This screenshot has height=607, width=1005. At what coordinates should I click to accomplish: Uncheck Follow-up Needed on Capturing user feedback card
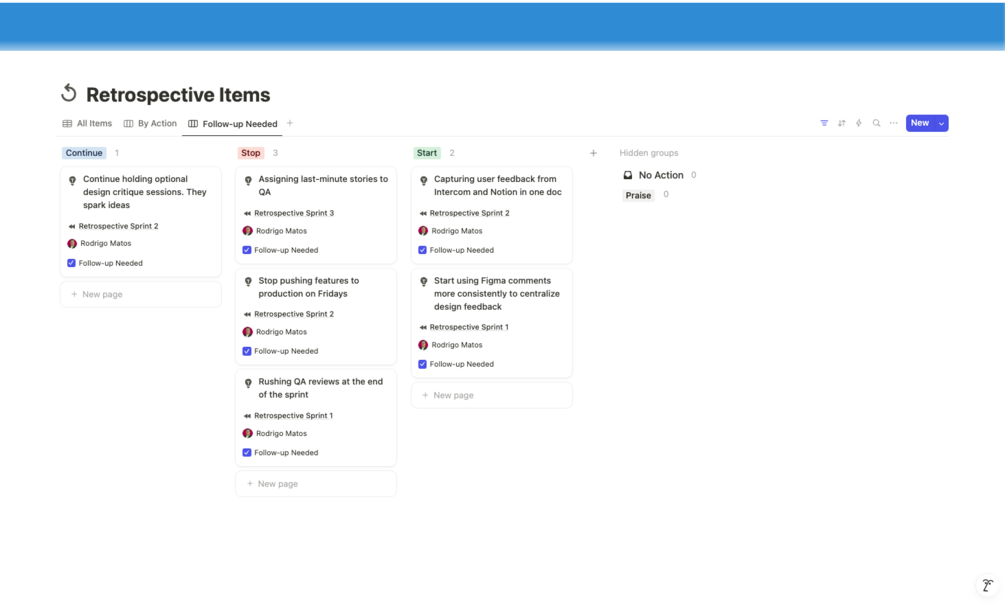[422, 250]
